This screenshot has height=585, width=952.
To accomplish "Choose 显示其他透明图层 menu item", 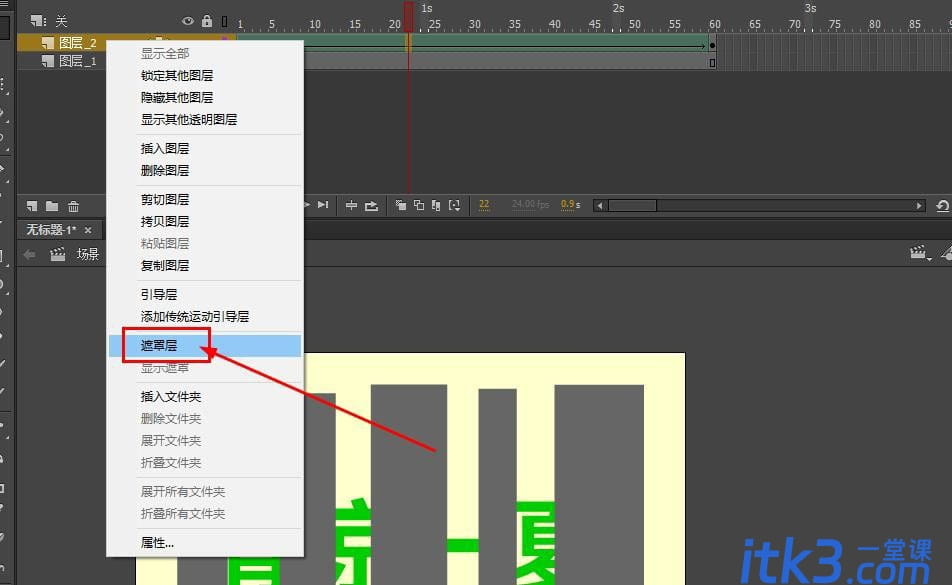I will click(205, 120).
